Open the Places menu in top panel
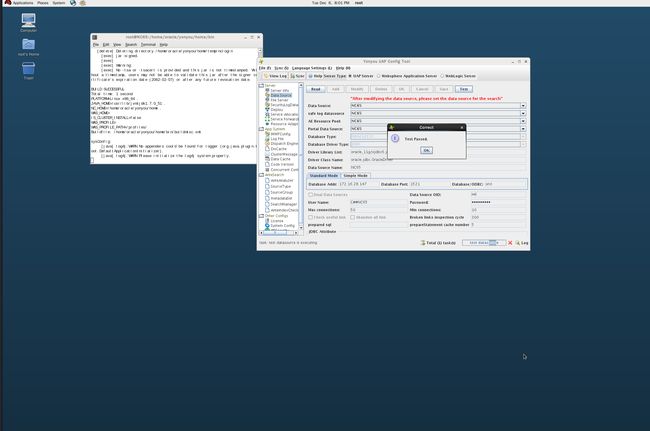The width and height of the screenshot is (650, 431). pyautogui.click(x=43, y=3)
